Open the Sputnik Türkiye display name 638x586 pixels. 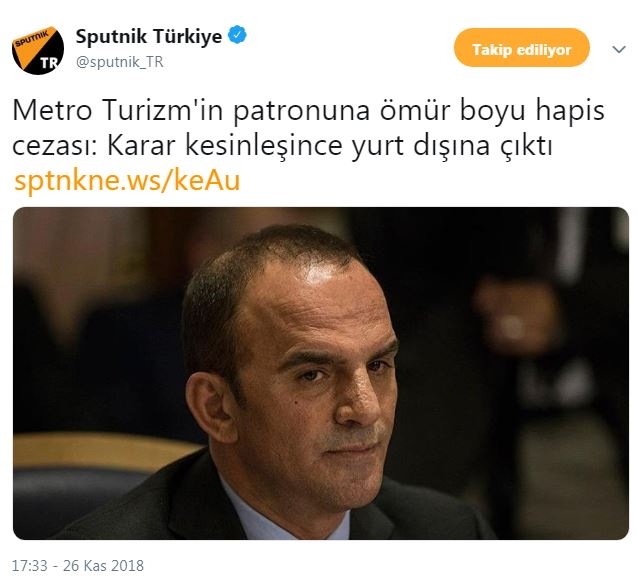point(149,36)
